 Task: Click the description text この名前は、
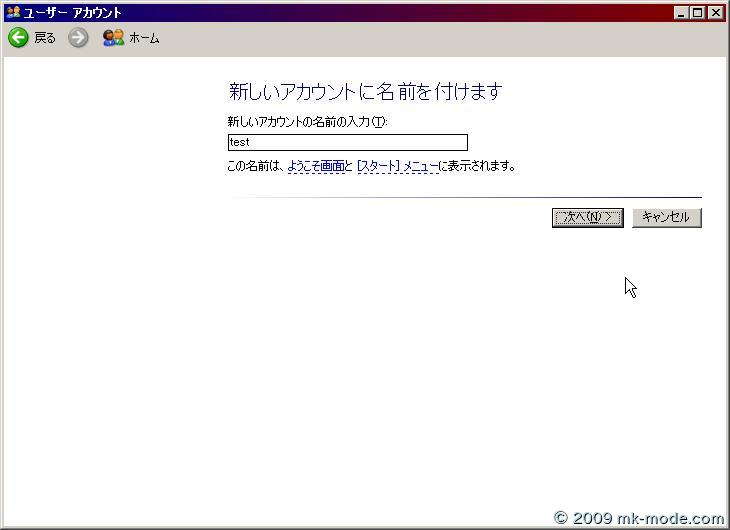[x=256, y=166]
